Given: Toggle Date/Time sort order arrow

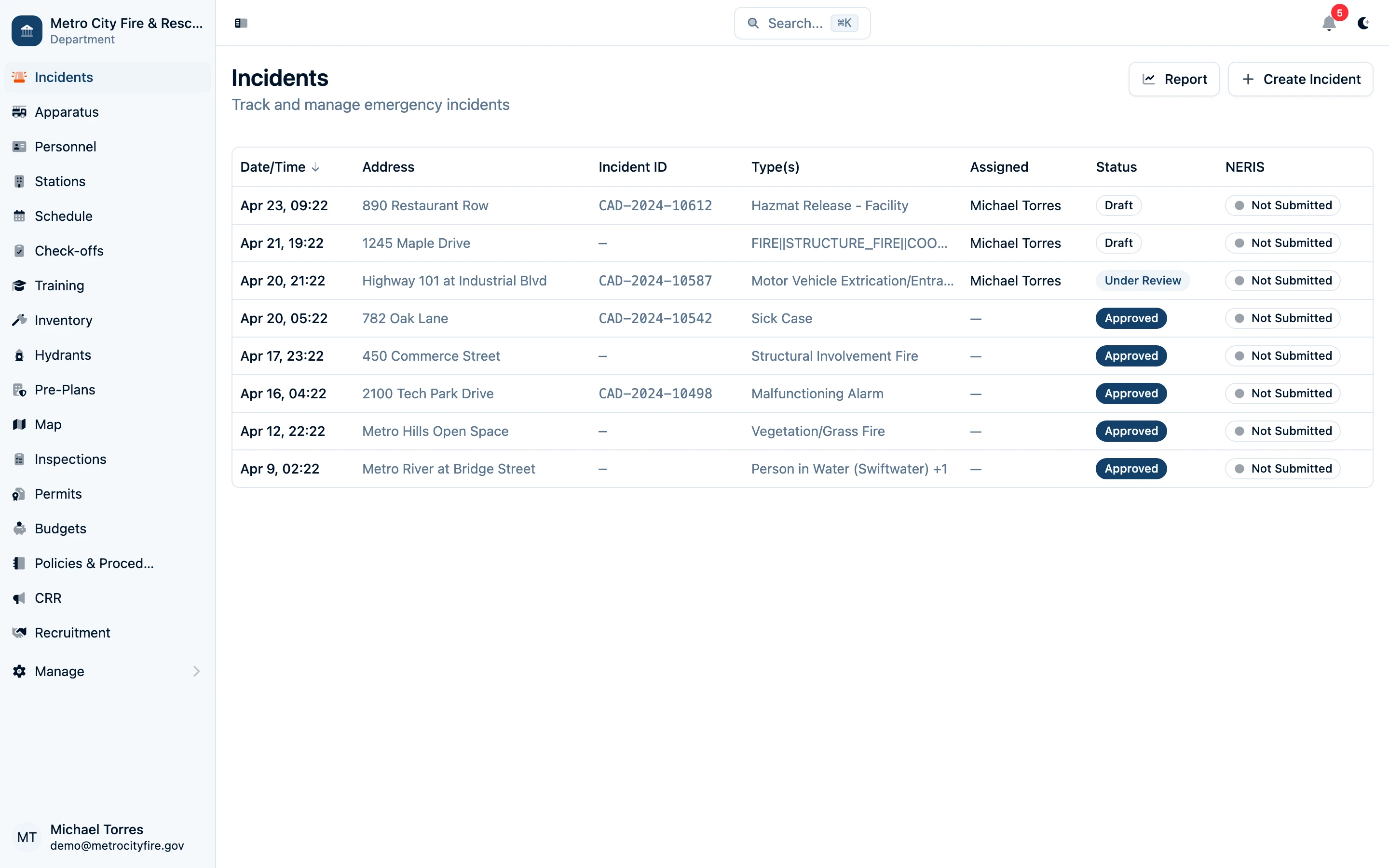Looking at the screenshot, I should tap(316, 167).
